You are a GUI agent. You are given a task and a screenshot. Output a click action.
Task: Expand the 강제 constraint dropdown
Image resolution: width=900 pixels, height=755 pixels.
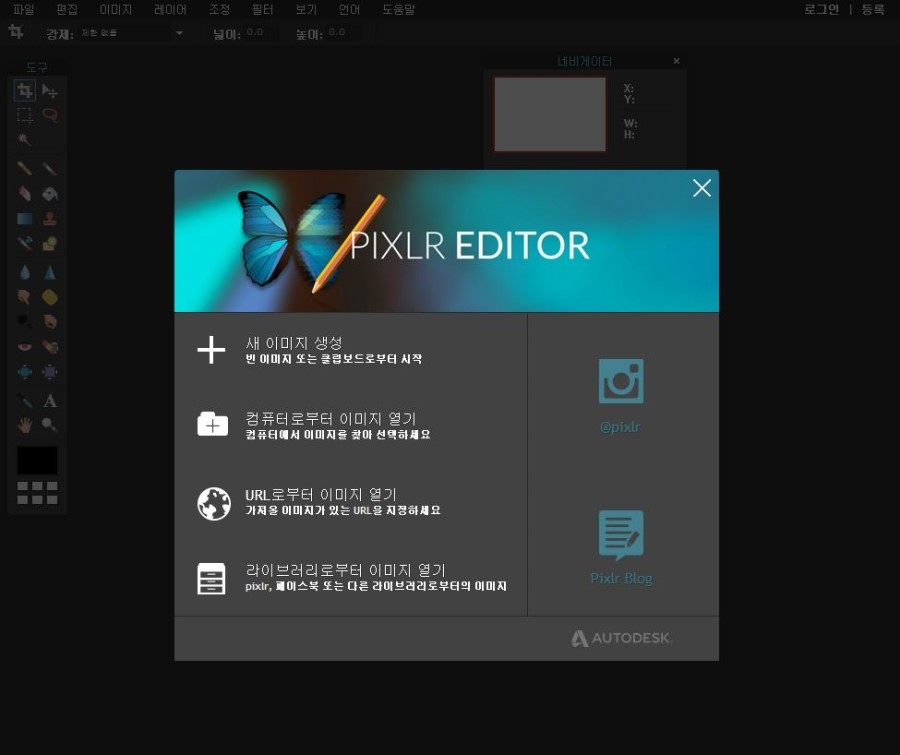click(131, 33)
